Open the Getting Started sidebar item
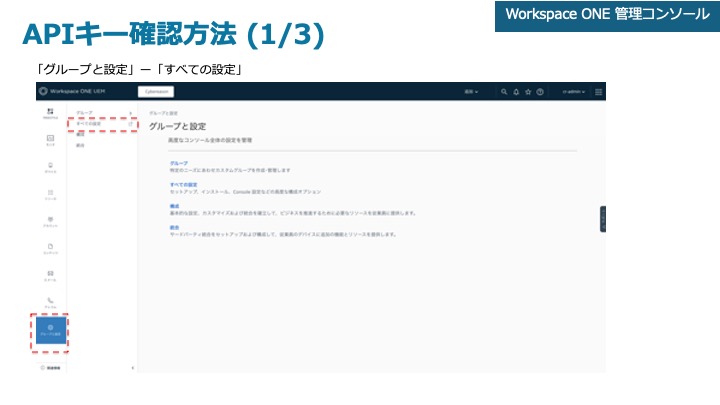The width and height of the screenshot is (720, 405). pos(51,113)
